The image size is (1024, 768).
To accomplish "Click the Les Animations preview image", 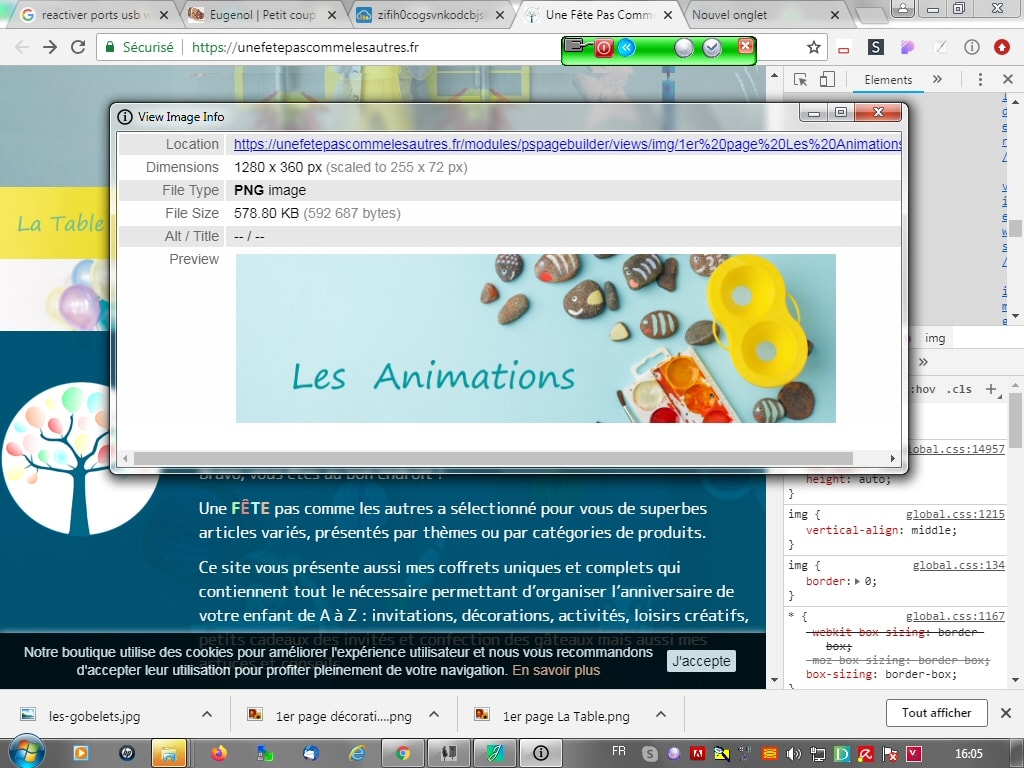I will (535, 338).
